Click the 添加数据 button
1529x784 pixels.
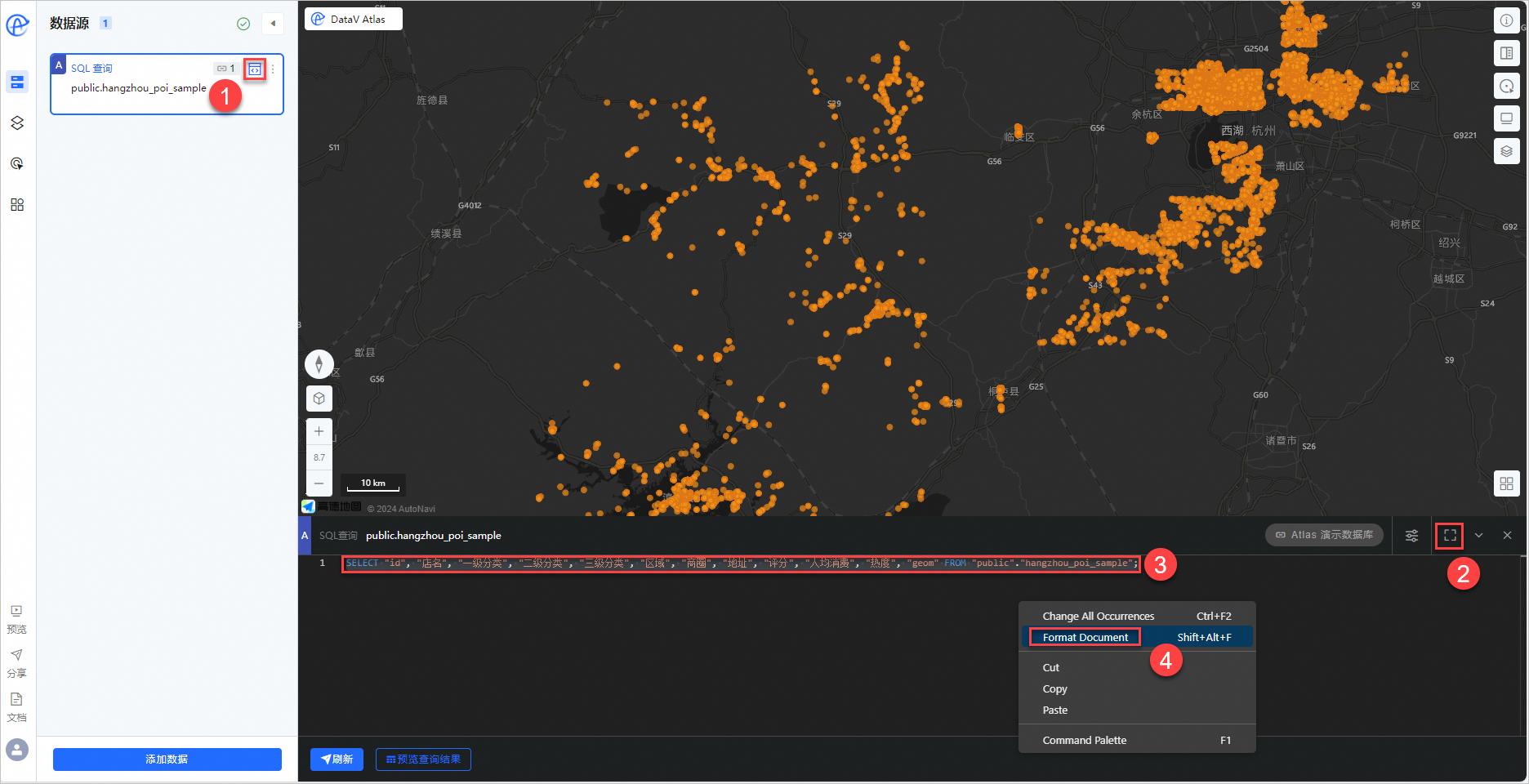pyautogui.click(x=167, y=759)
